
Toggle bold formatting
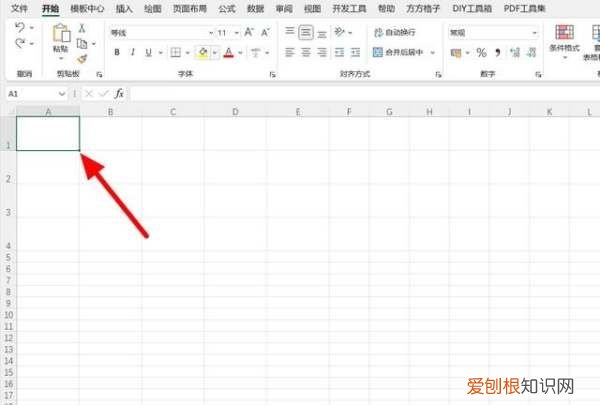[117, 52]
